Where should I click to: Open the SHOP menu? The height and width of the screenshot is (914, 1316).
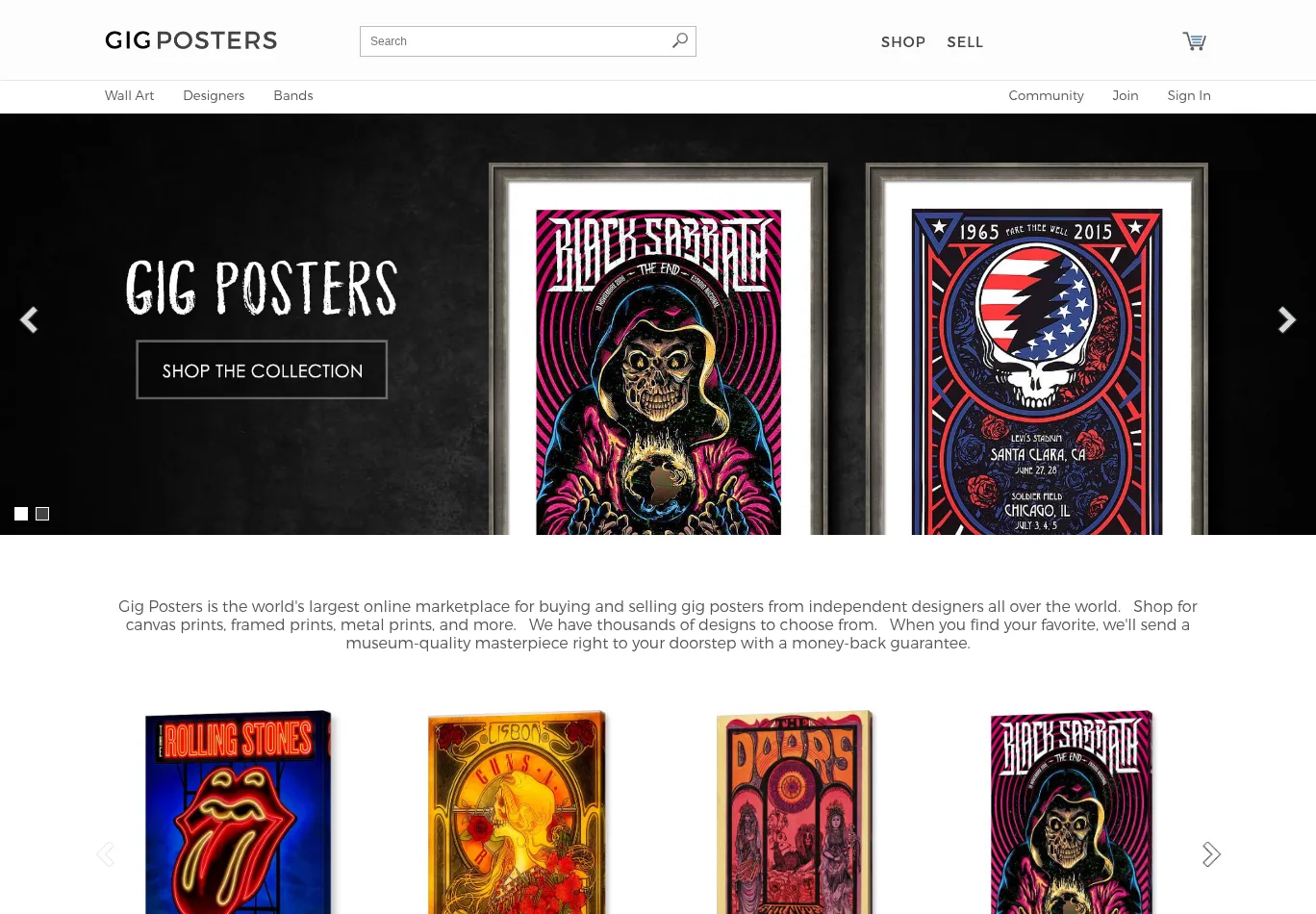click(903, 42)
